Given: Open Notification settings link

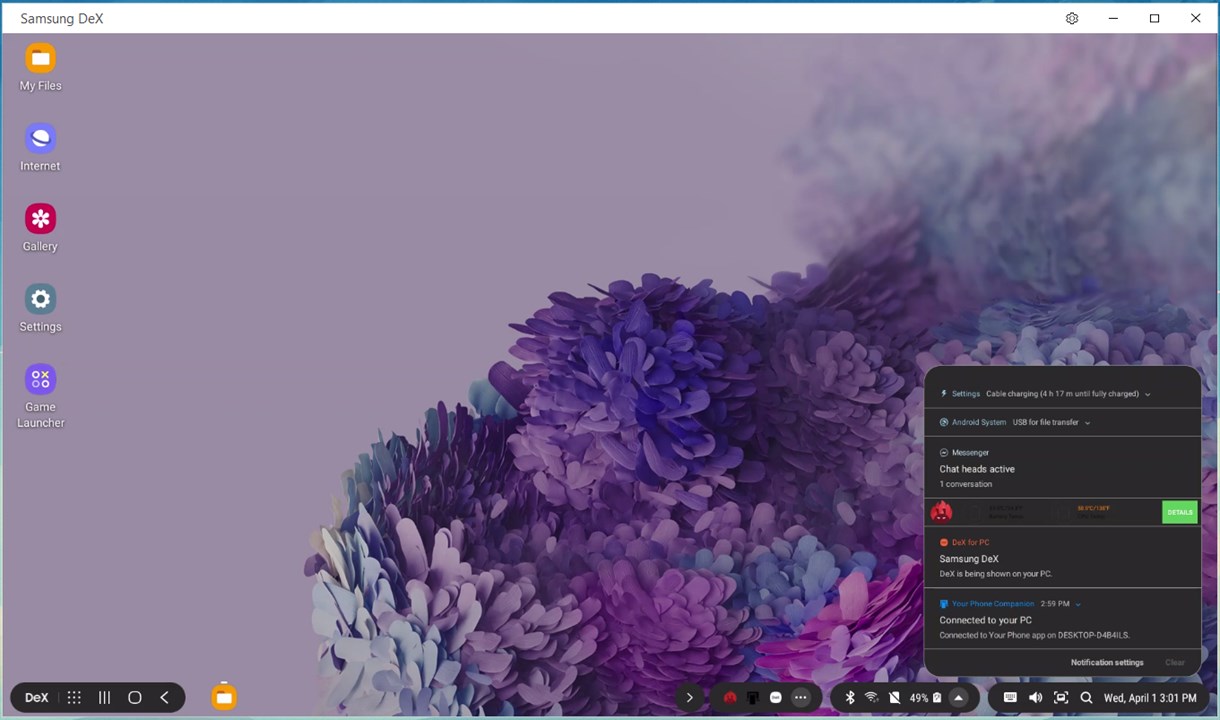Looking at the screenshot, I should tap(1107, 662).
